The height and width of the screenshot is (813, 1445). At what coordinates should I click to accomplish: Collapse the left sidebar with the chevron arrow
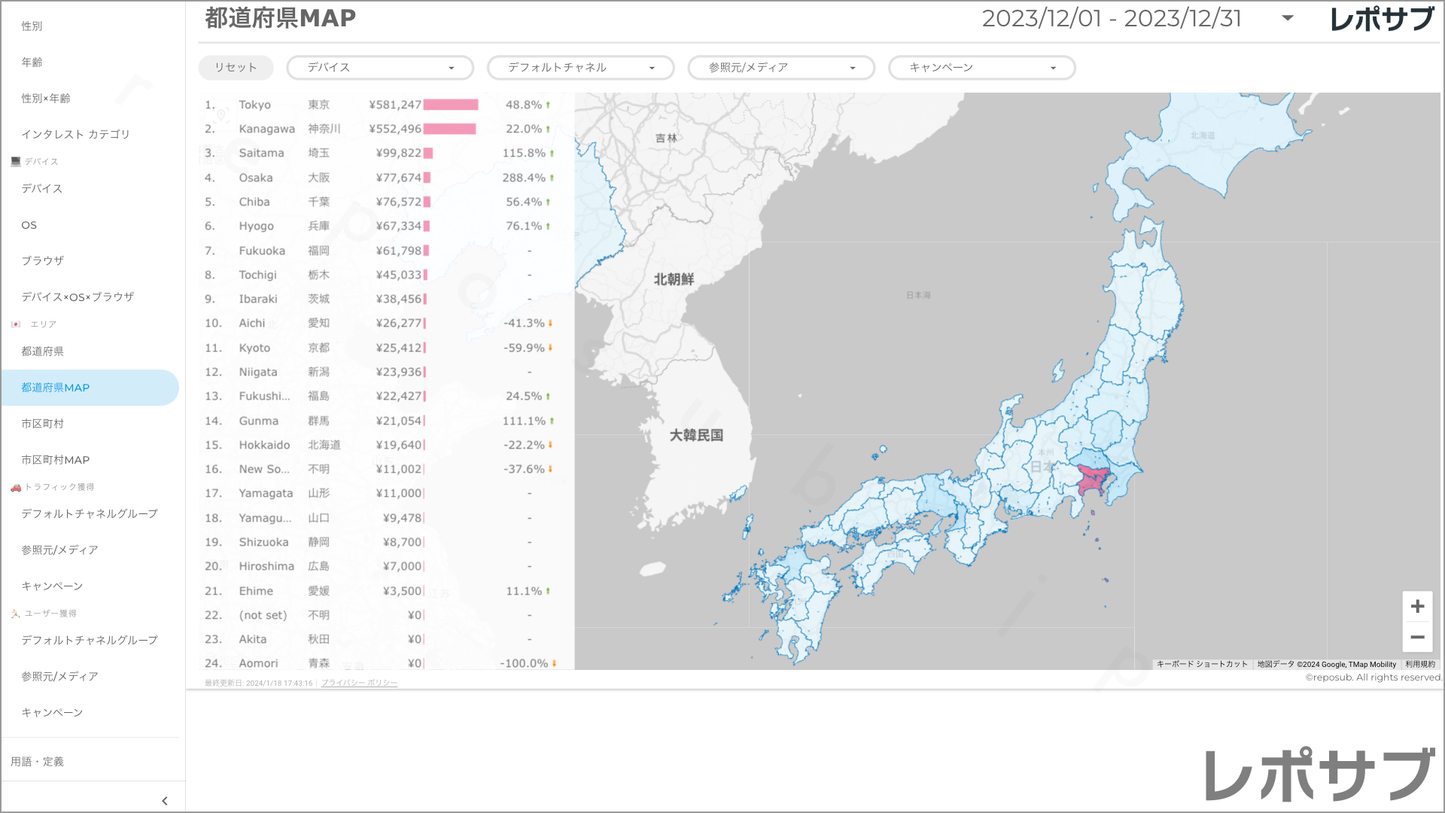click(x=164, y=800)
